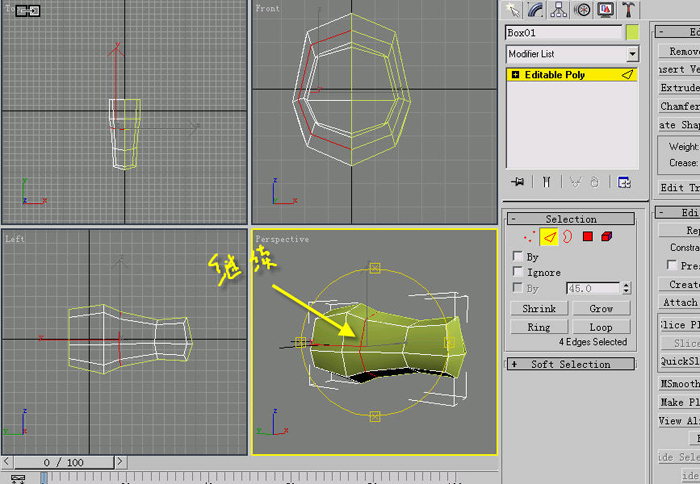Click the MSmooth button

pyautogui.click(x=679, y=384)
